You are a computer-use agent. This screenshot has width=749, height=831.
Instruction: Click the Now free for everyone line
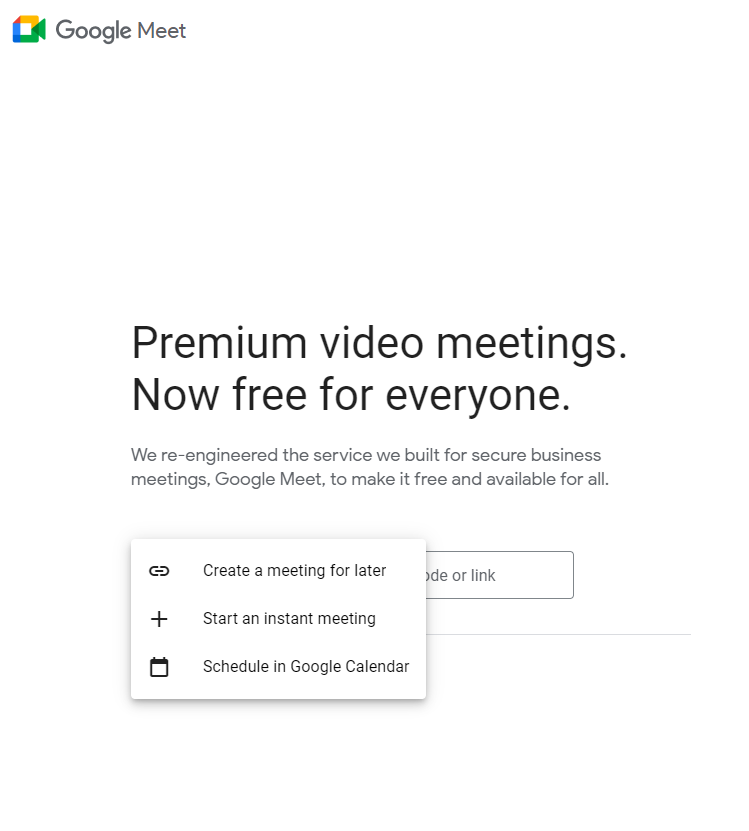(351, 395)
